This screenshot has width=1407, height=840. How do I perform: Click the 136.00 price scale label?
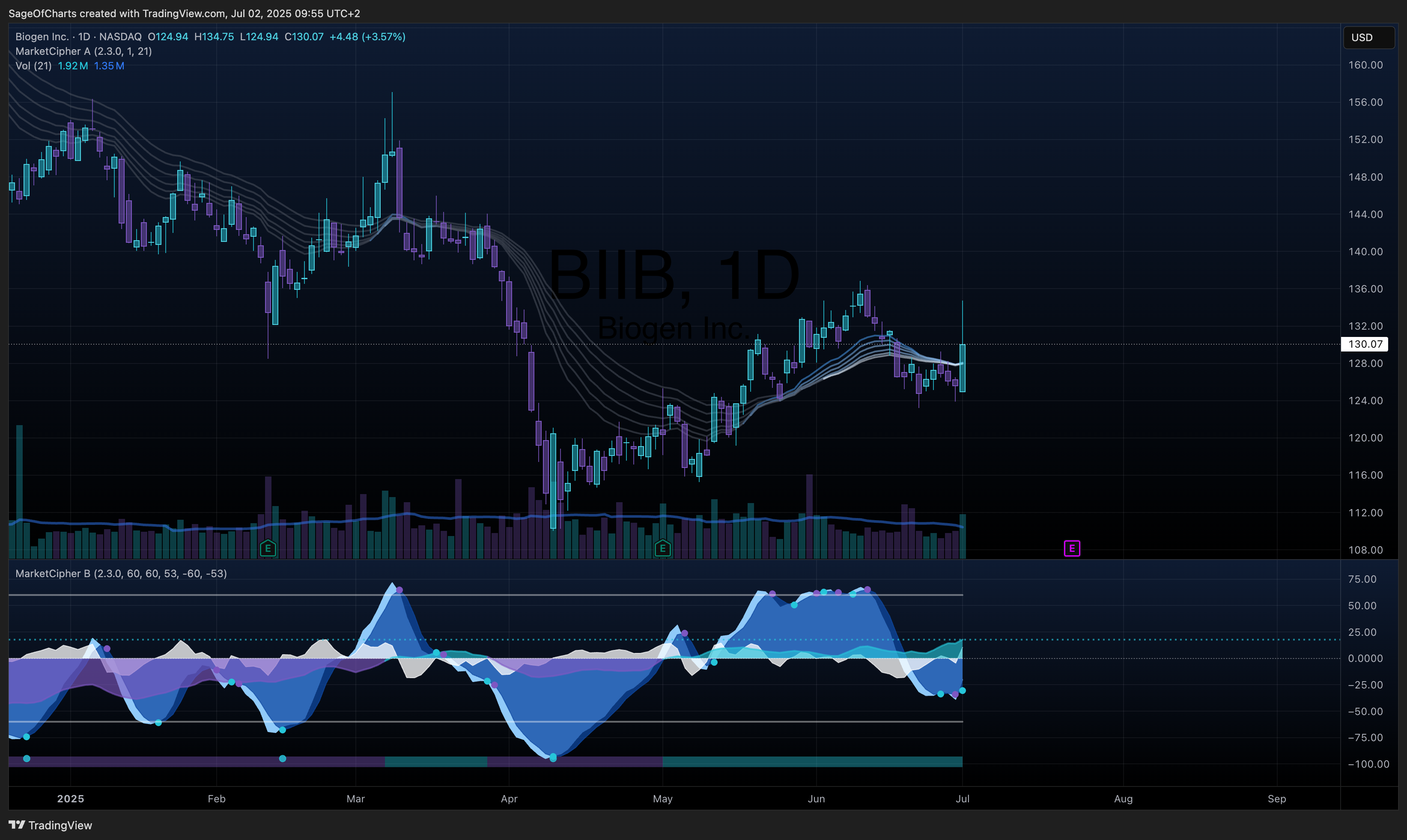(1365, 289)
